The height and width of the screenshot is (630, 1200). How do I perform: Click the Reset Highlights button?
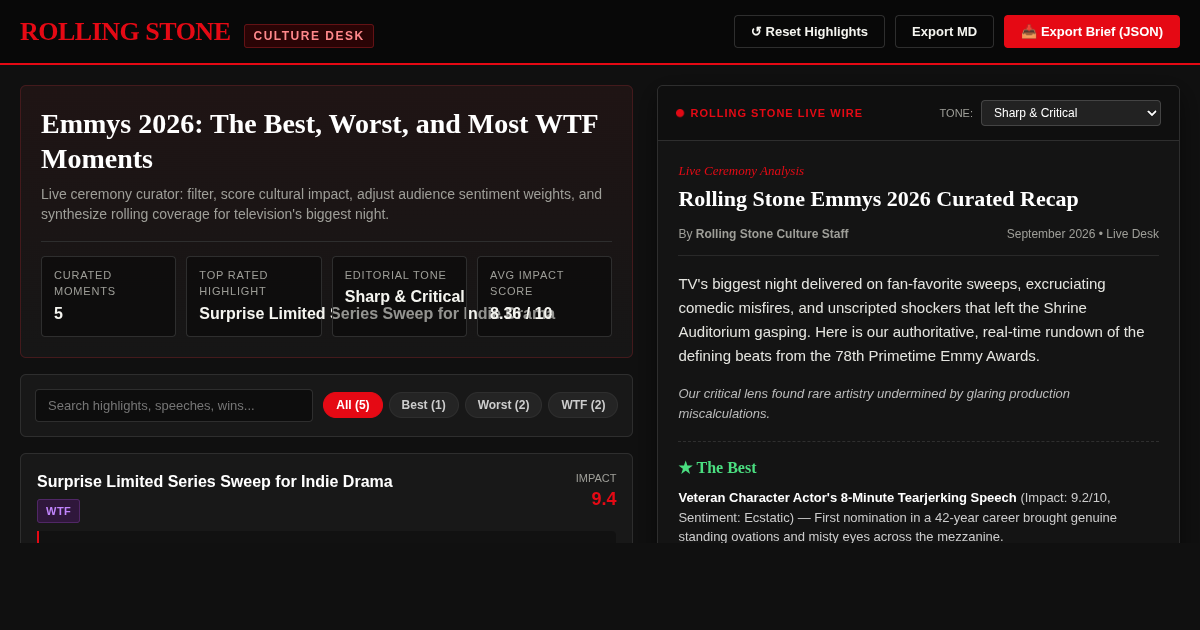pyautogui.click(x=809, y=31)
